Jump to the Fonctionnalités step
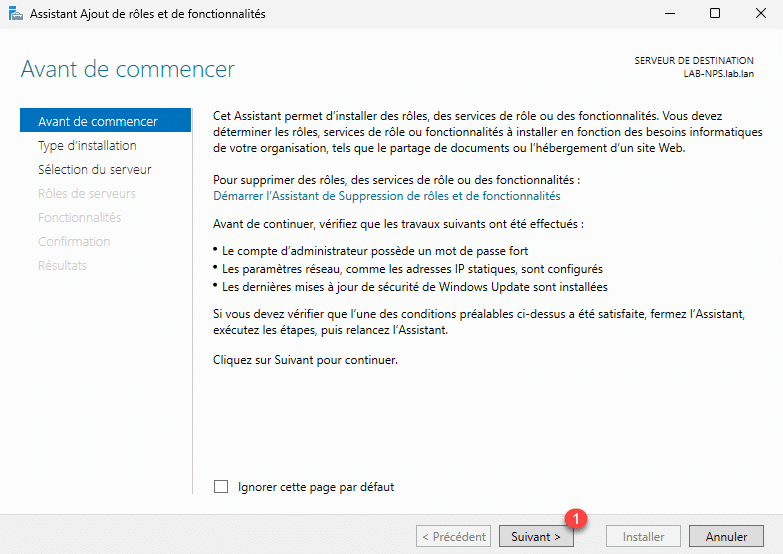 pyautogui.click(x=79, y=218)
